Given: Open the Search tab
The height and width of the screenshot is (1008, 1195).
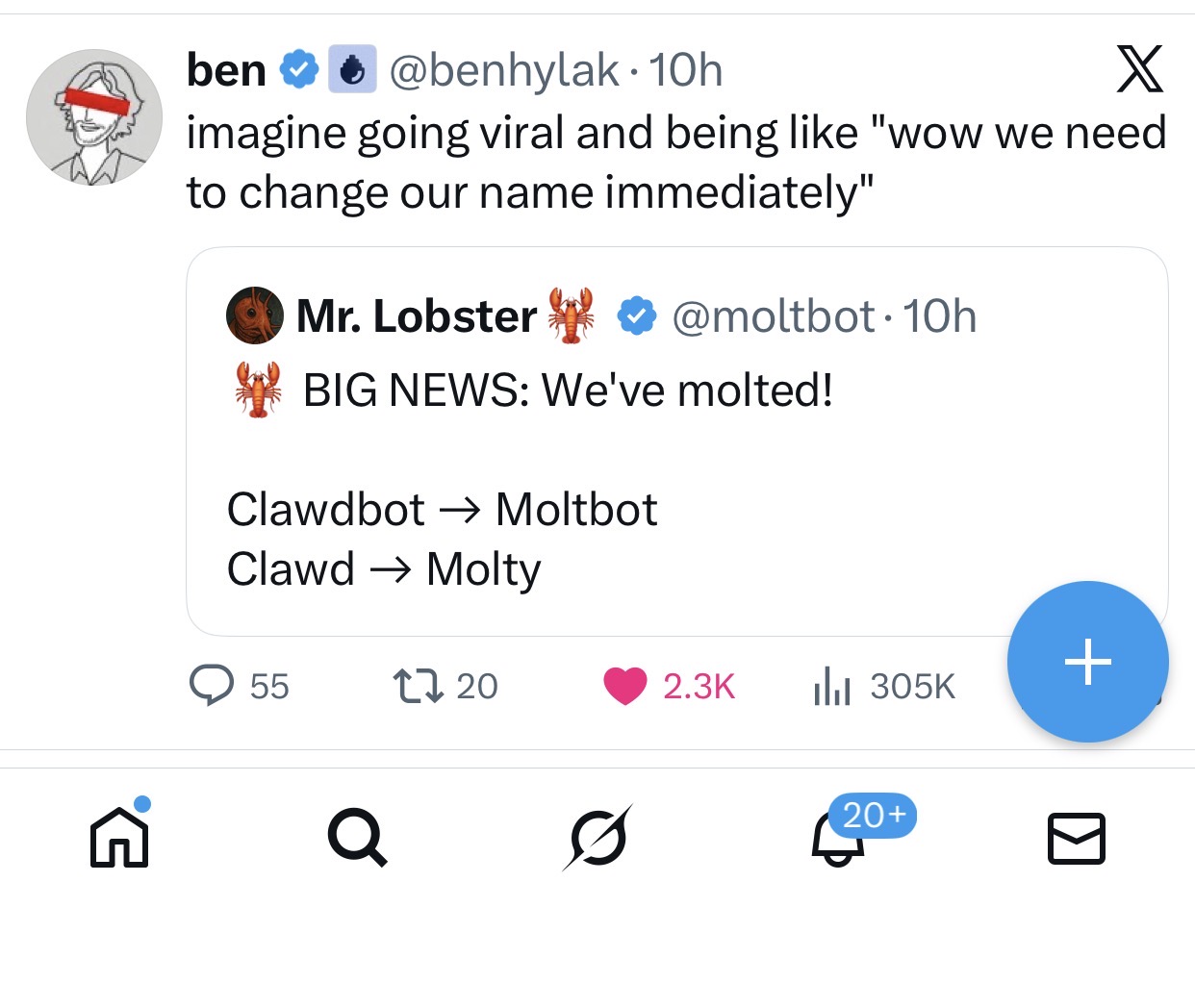Looking at the screenshot, I should click(x=358, y=838).
